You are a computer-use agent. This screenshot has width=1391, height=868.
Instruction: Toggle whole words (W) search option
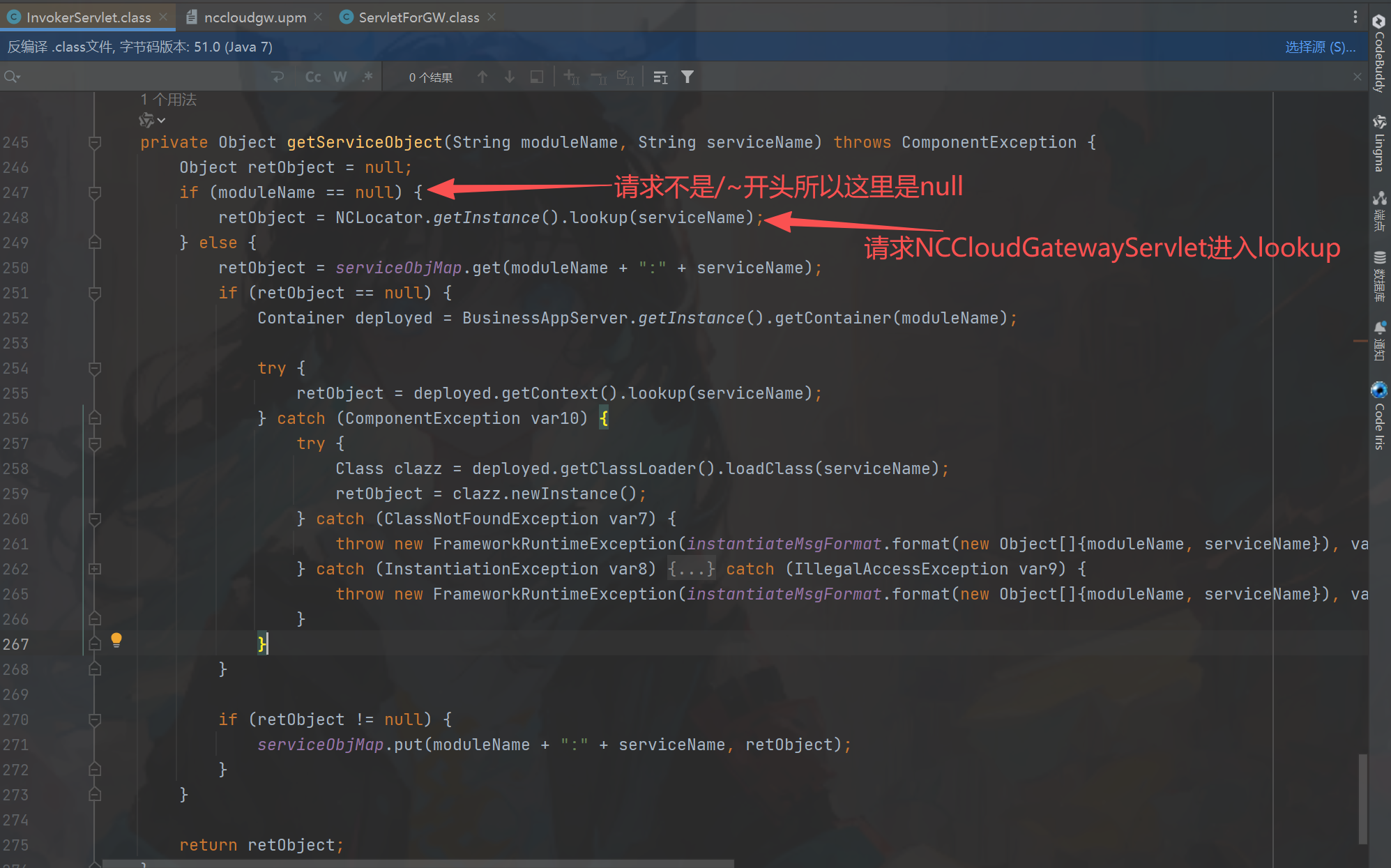(340, 77)
